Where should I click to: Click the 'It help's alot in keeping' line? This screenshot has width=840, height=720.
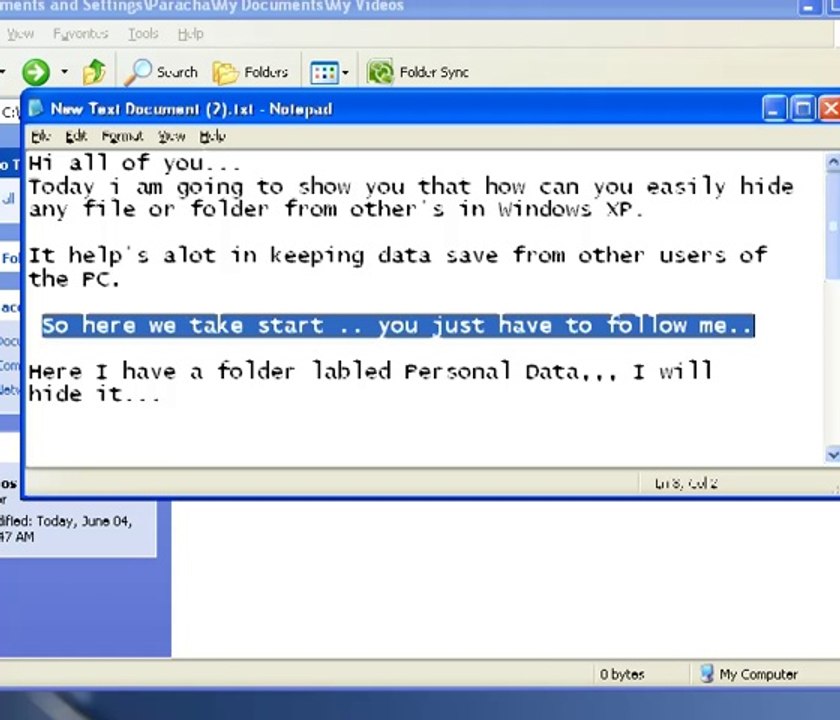coord(398,255)
